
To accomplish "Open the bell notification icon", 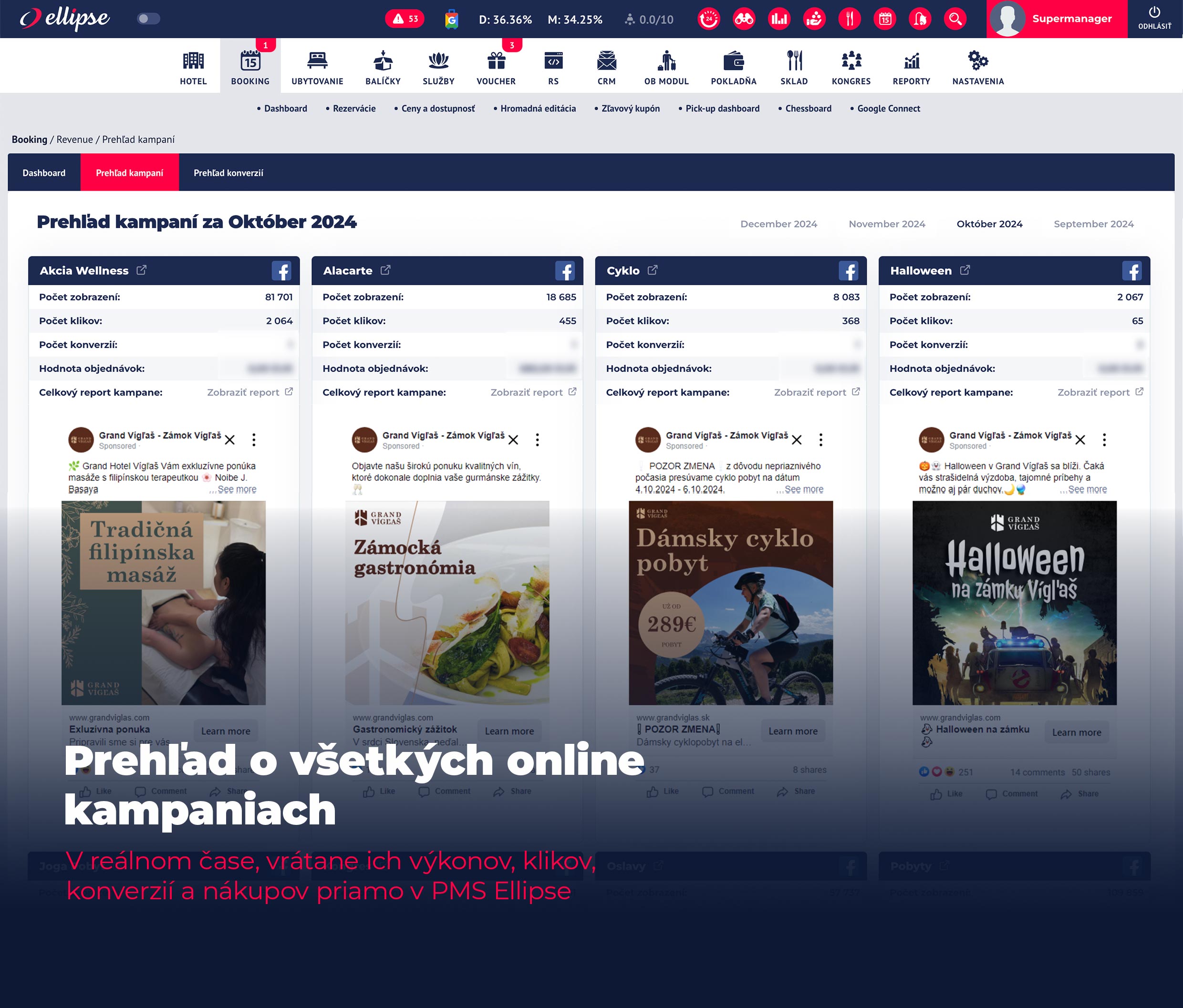I will pos(920,19).
